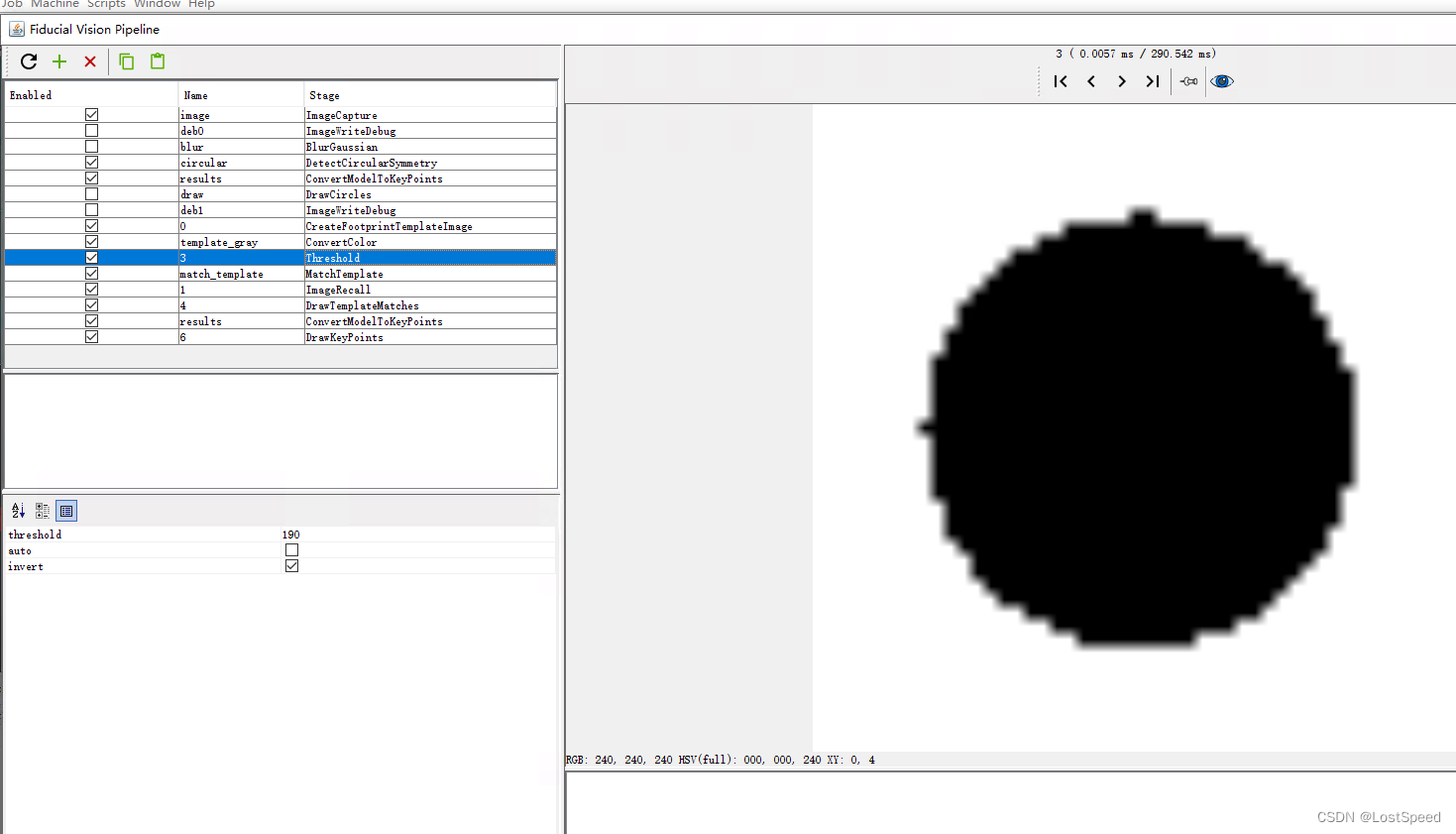Uncheck the invert property checkbox

[x=291, y=566]
